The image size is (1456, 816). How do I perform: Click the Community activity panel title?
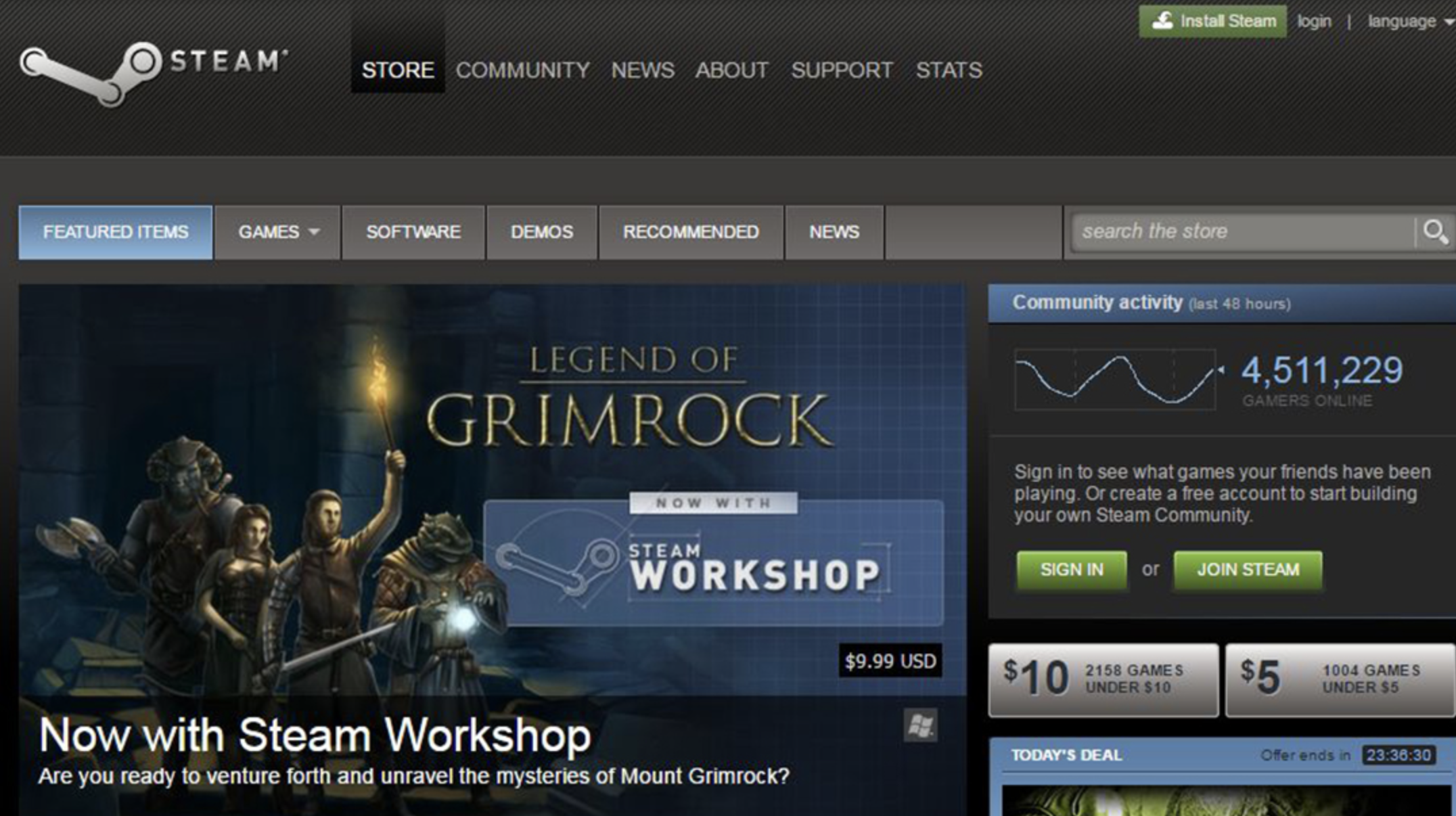point(1097,302)
